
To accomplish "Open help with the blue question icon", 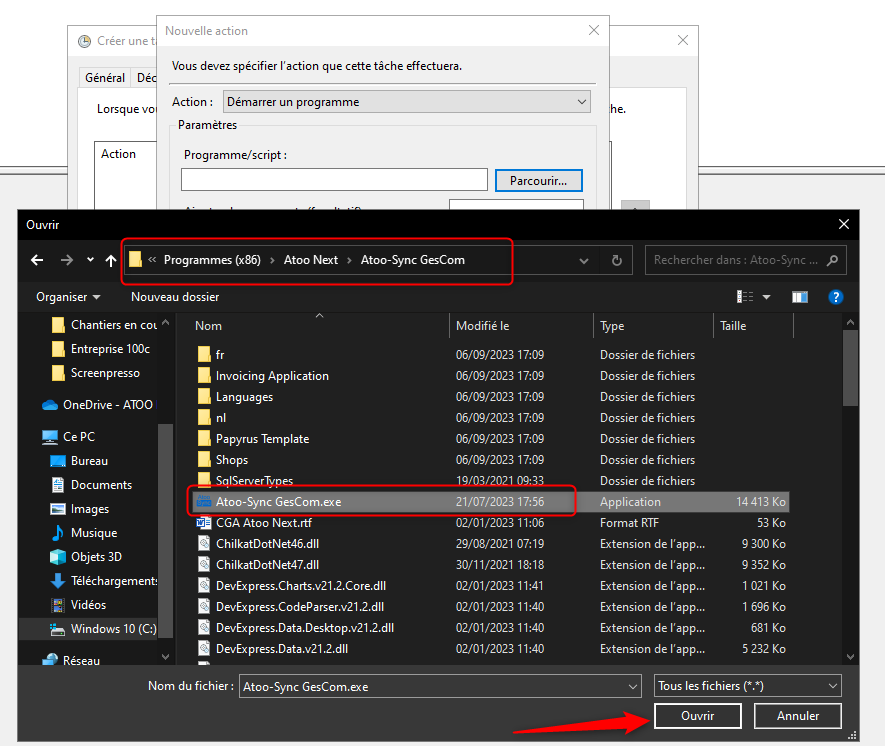I will click(836, 297).
